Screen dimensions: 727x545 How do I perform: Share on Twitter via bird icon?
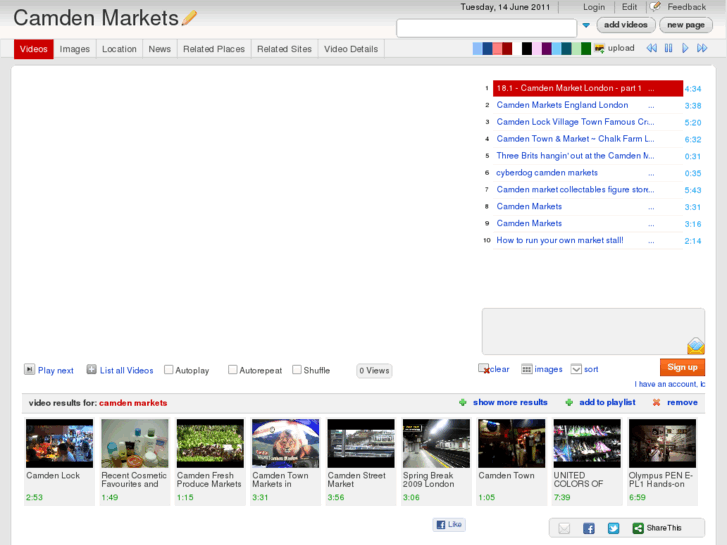(613, 528)
